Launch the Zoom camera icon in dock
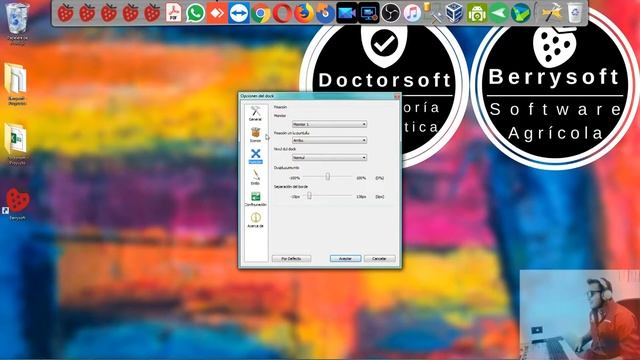This screenshot has height=360, width=640. (347, 13)
